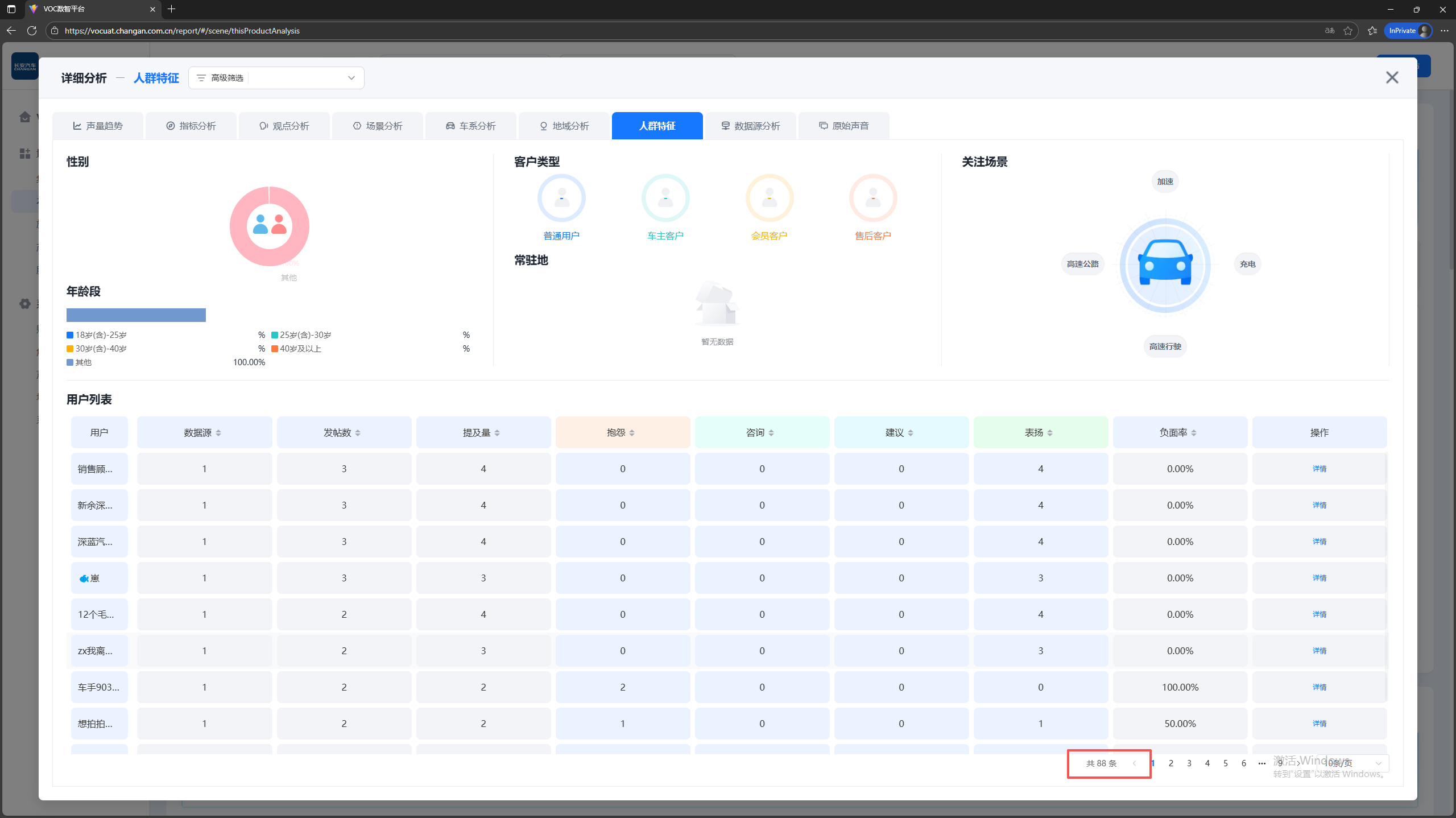Sort table by 抱怨 column
The height and width of the screenshot is (818, 1456).
point(631,433)
